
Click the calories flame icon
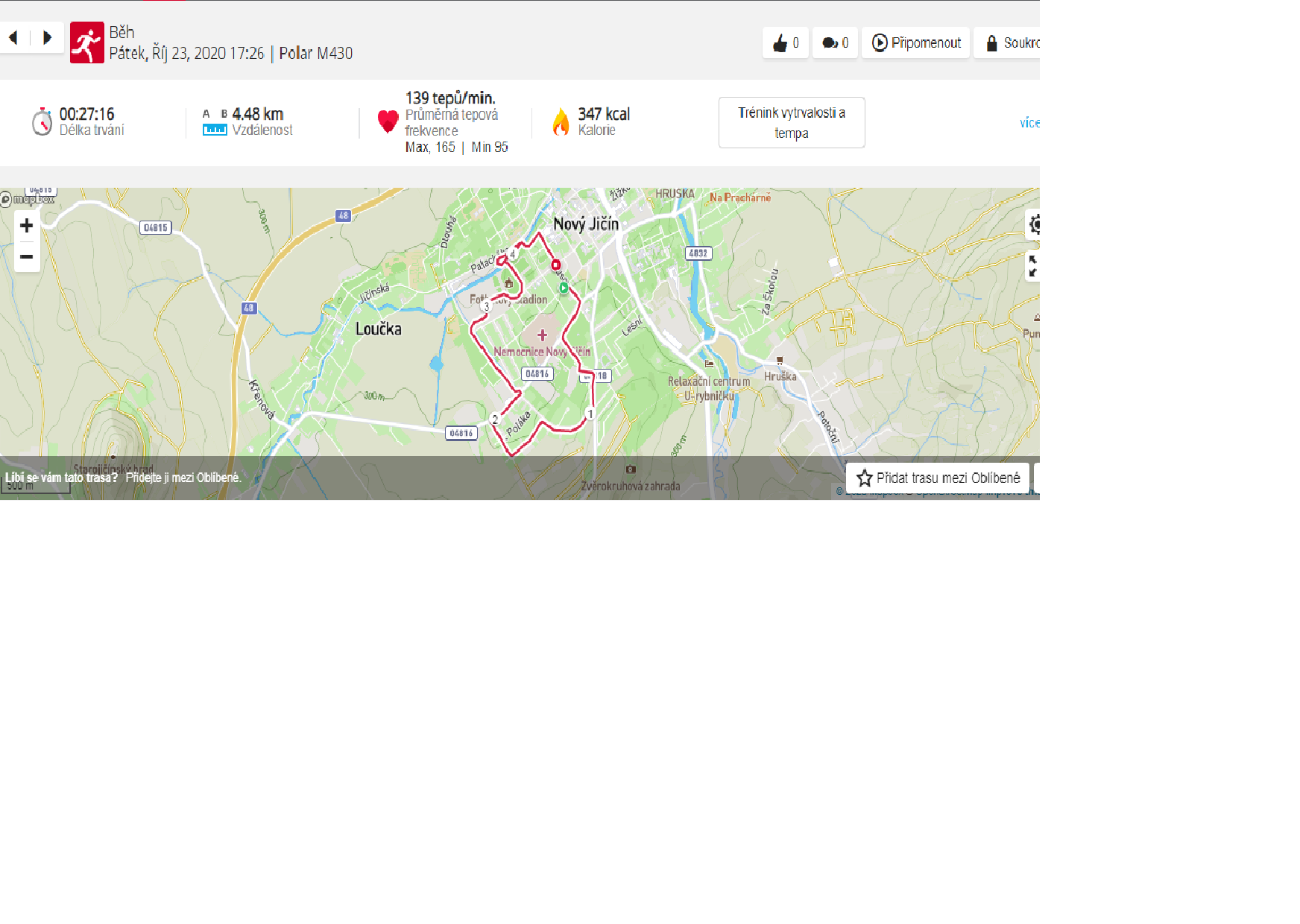tap(561, 121)
